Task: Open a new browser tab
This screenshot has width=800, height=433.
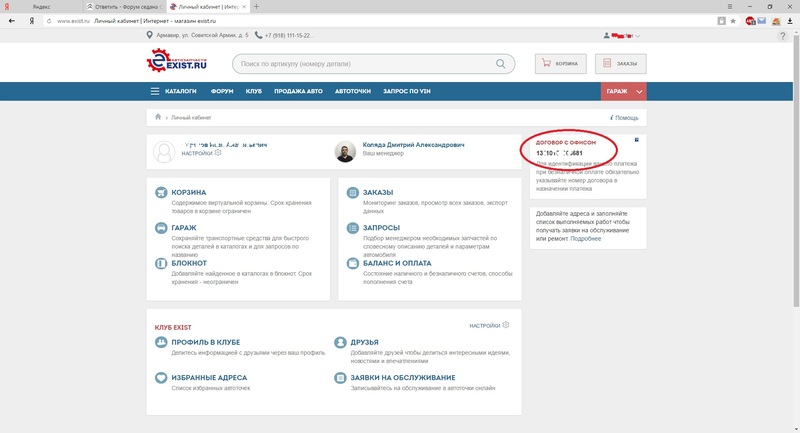Action: pos(256,7)
